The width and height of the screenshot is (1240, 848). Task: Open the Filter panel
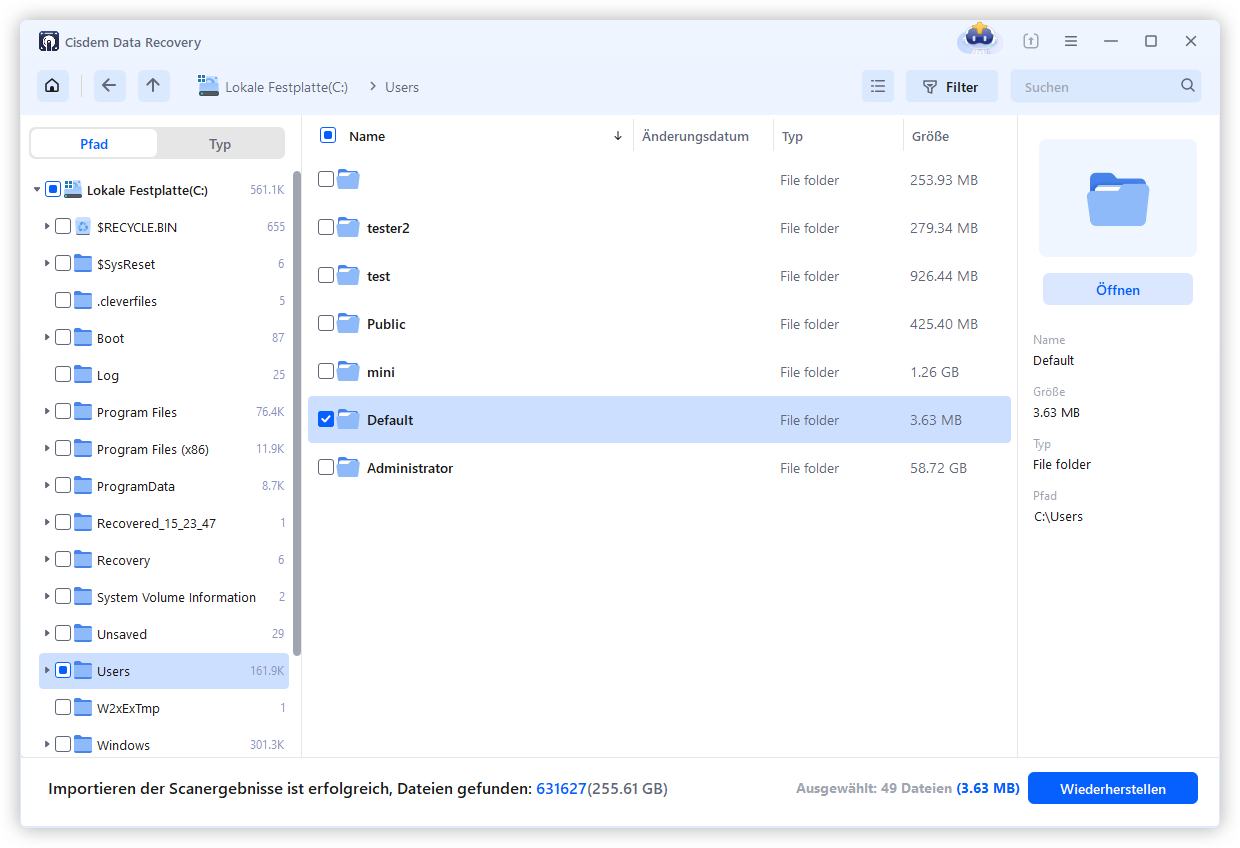(951, 86)
